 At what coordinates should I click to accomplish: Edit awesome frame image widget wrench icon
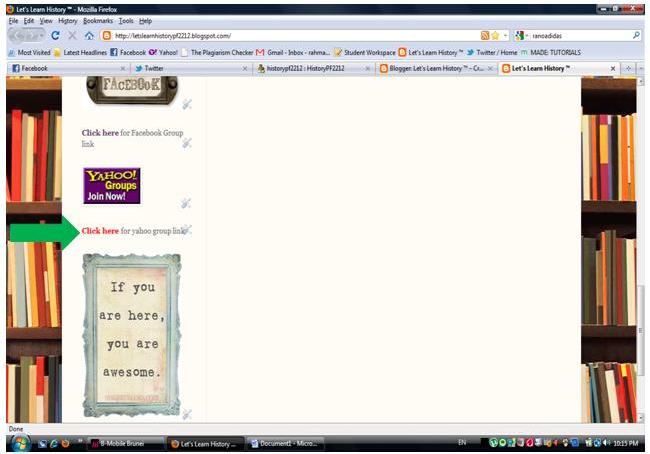coord(187,413)
